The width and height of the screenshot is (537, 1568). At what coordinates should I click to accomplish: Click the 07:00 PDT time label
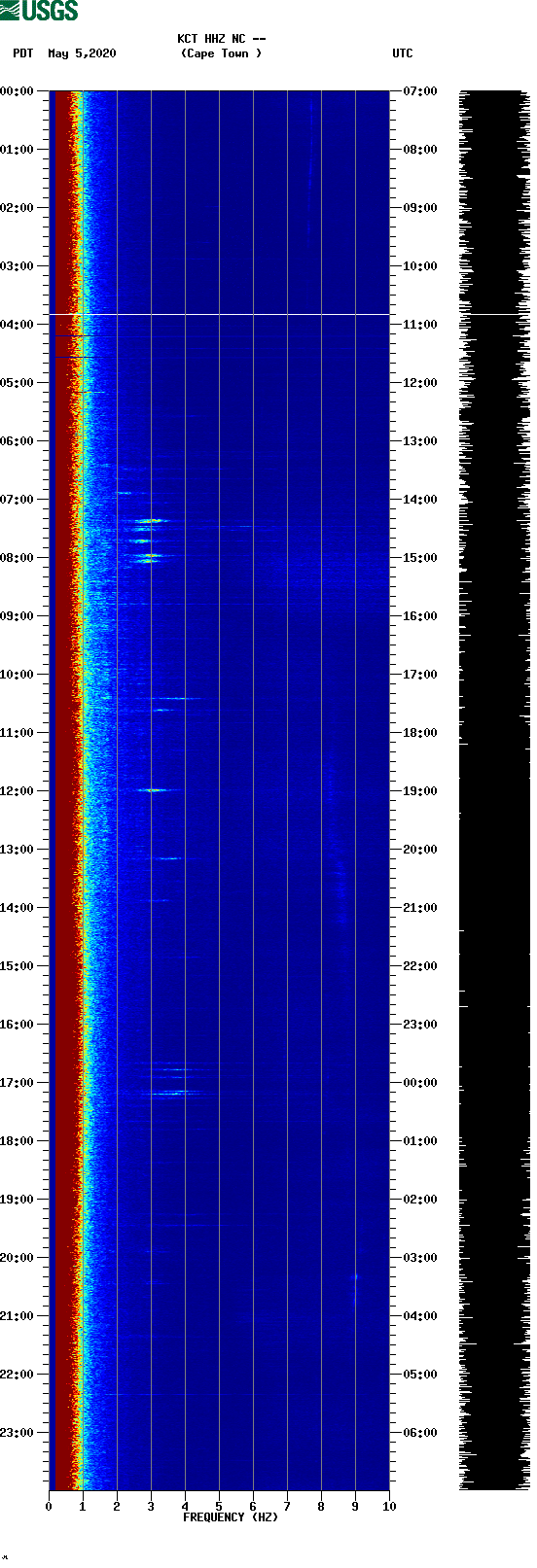point(18,500)
